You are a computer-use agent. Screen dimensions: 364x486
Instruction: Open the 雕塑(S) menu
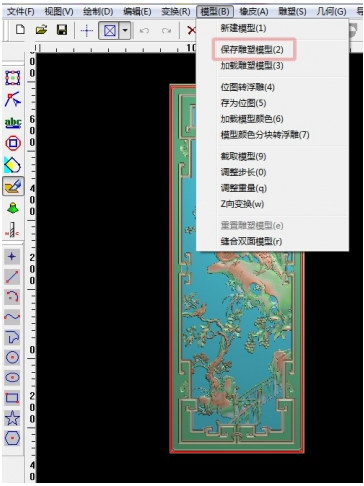pyautogui.click(x=292, y=12)
